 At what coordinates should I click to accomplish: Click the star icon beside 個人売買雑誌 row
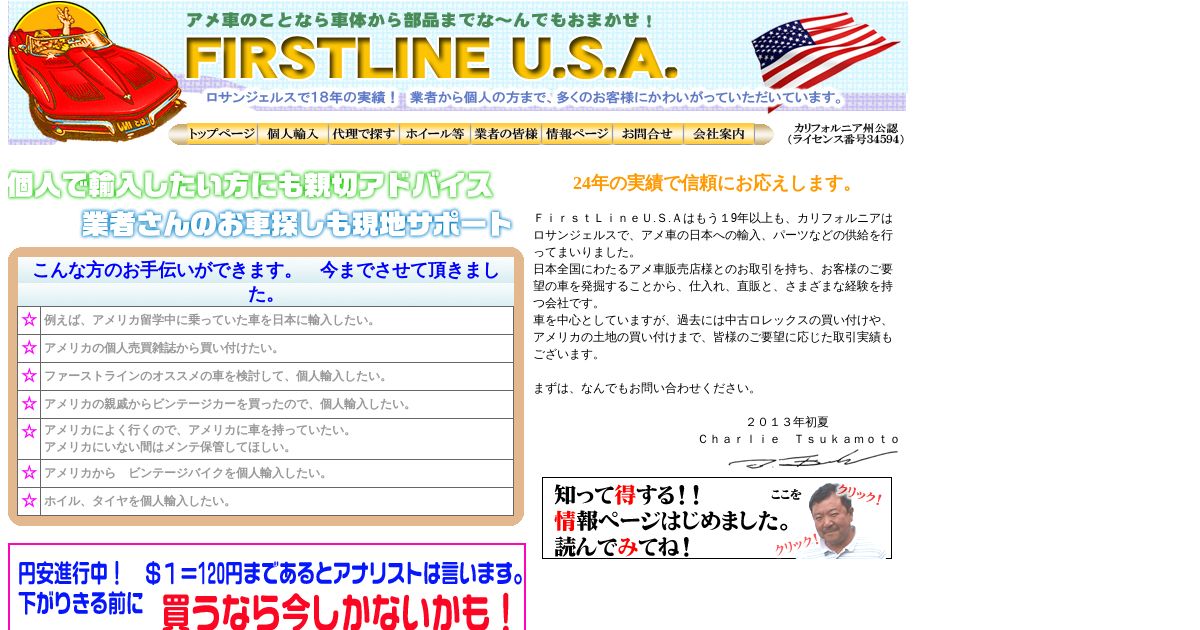(29, 348)
